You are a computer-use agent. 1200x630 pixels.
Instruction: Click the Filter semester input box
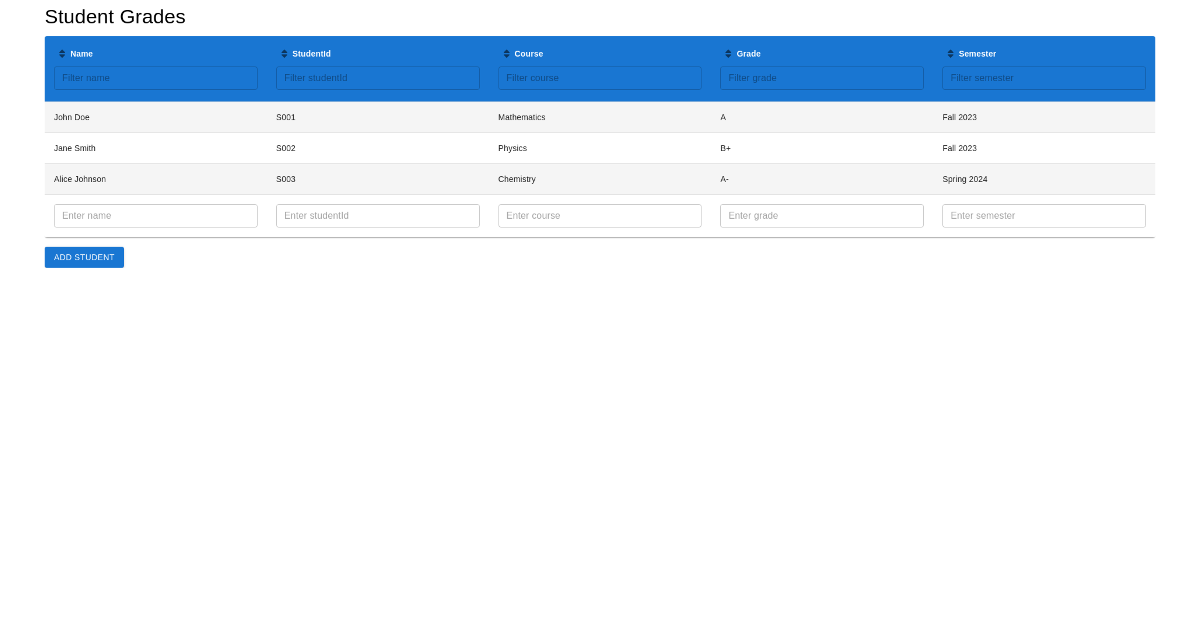[1044, 77]
